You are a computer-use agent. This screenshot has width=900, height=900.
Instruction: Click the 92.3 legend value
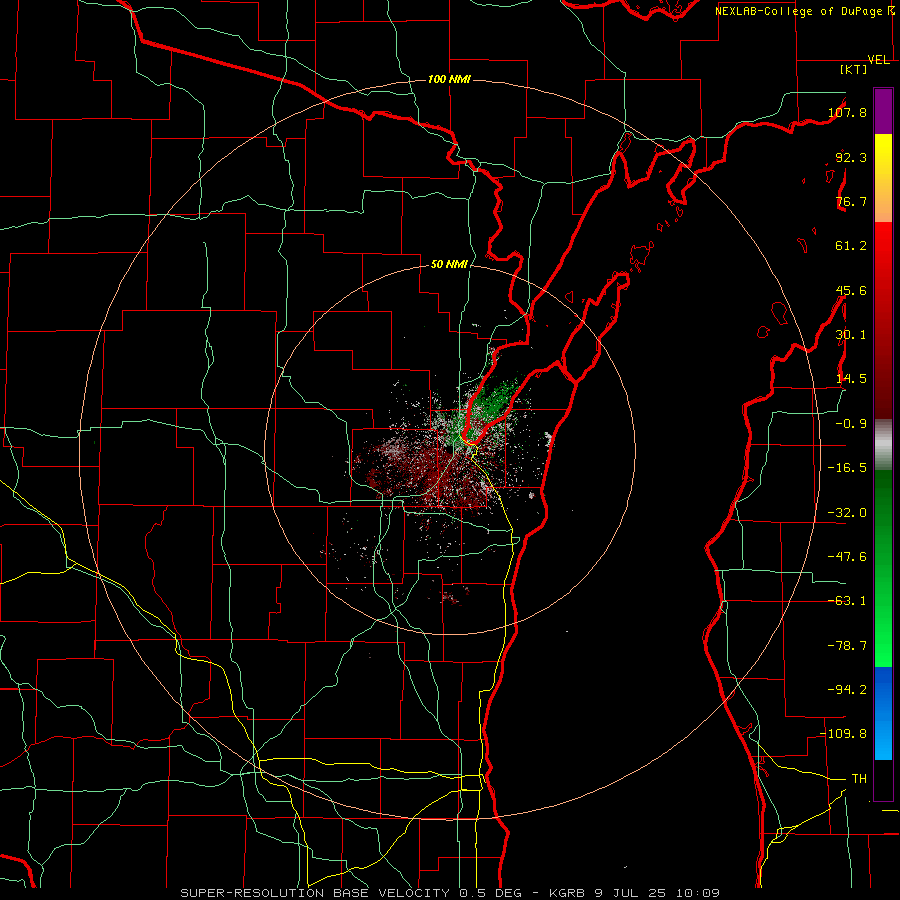click(851, 157)
